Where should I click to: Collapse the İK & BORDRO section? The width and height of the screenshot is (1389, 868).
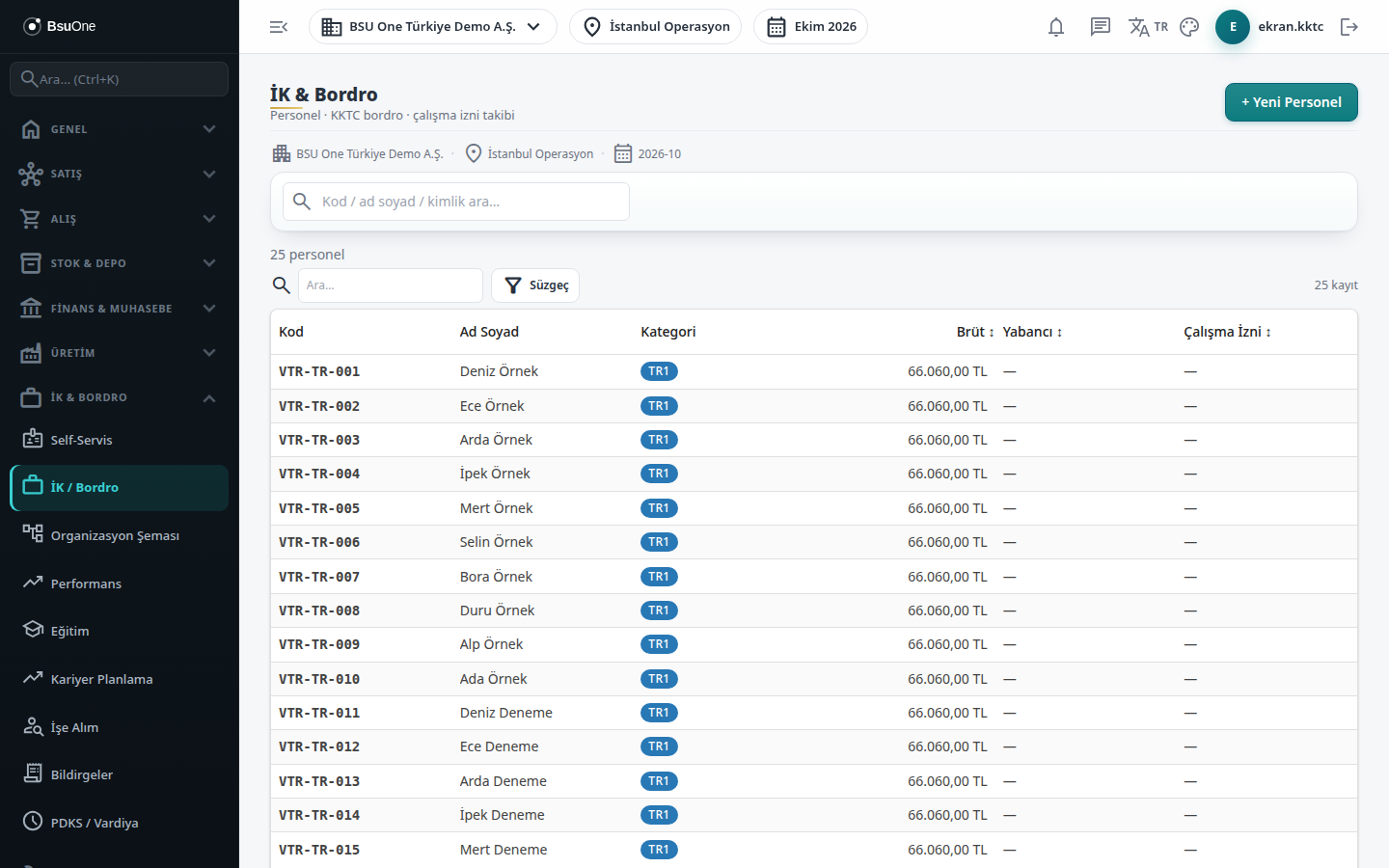point(120,397)
